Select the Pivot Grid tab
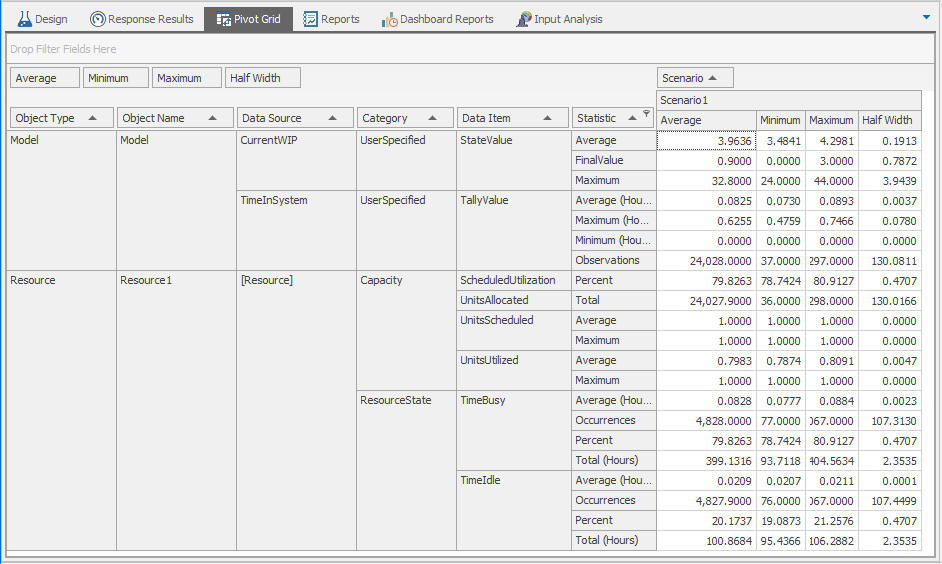 click(x=248, y=19)
